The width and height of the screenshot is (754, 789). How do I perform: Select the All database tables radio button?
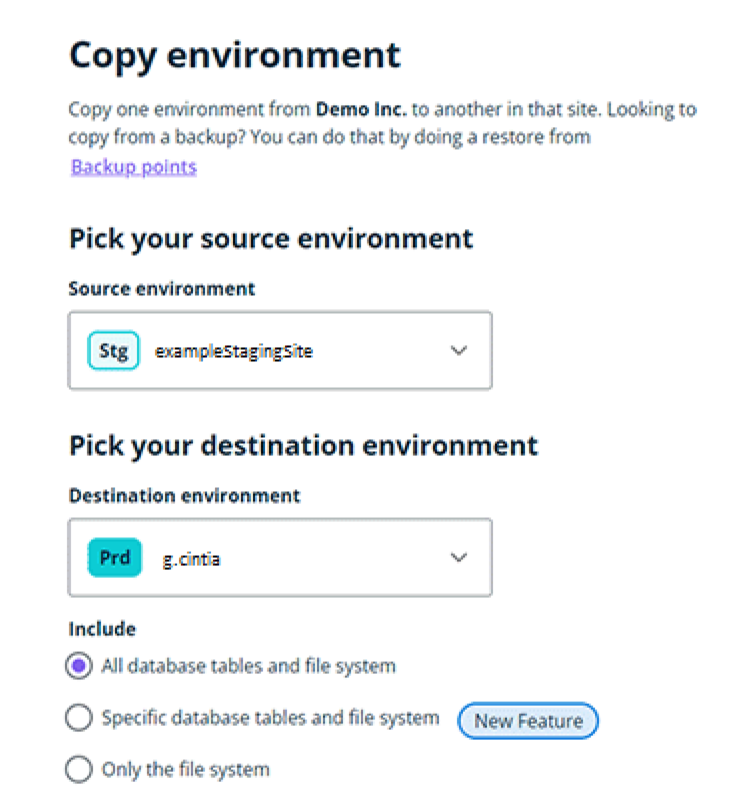[79, 665]
